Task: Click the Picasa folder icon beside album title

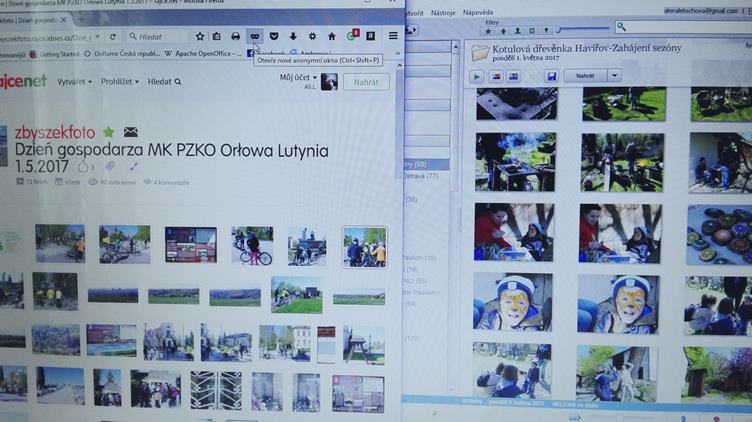Action: [480, 53]
